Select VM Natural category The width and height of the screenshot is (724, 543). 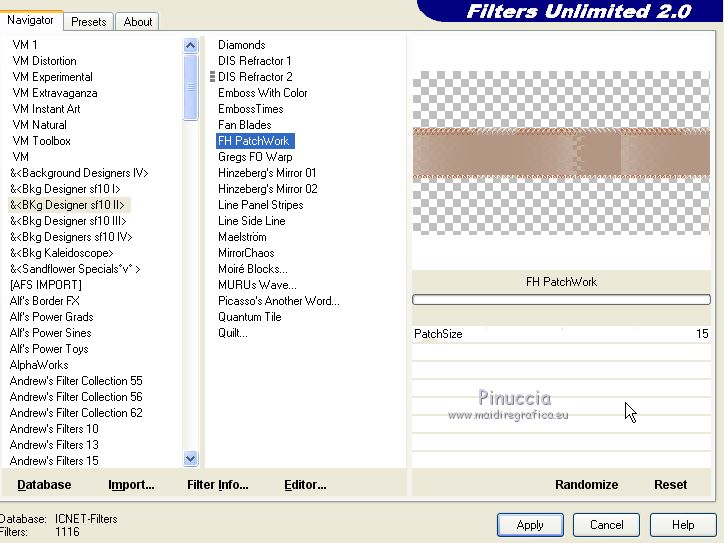[x=39, y=125]
